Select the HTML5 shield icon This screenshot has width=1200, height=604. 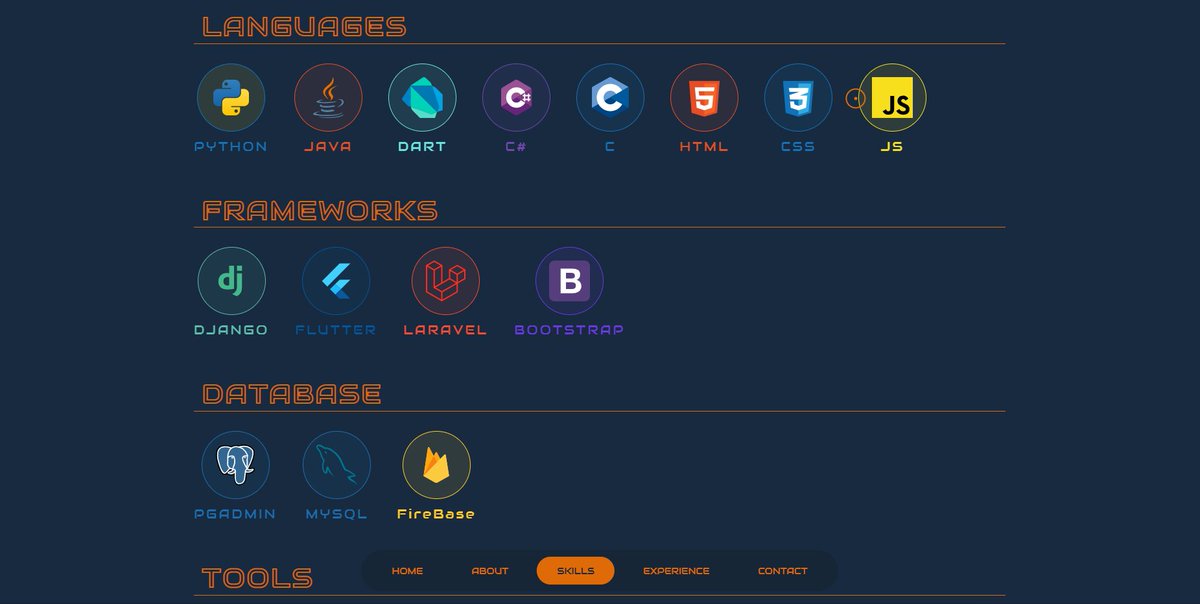coord(704,98)
